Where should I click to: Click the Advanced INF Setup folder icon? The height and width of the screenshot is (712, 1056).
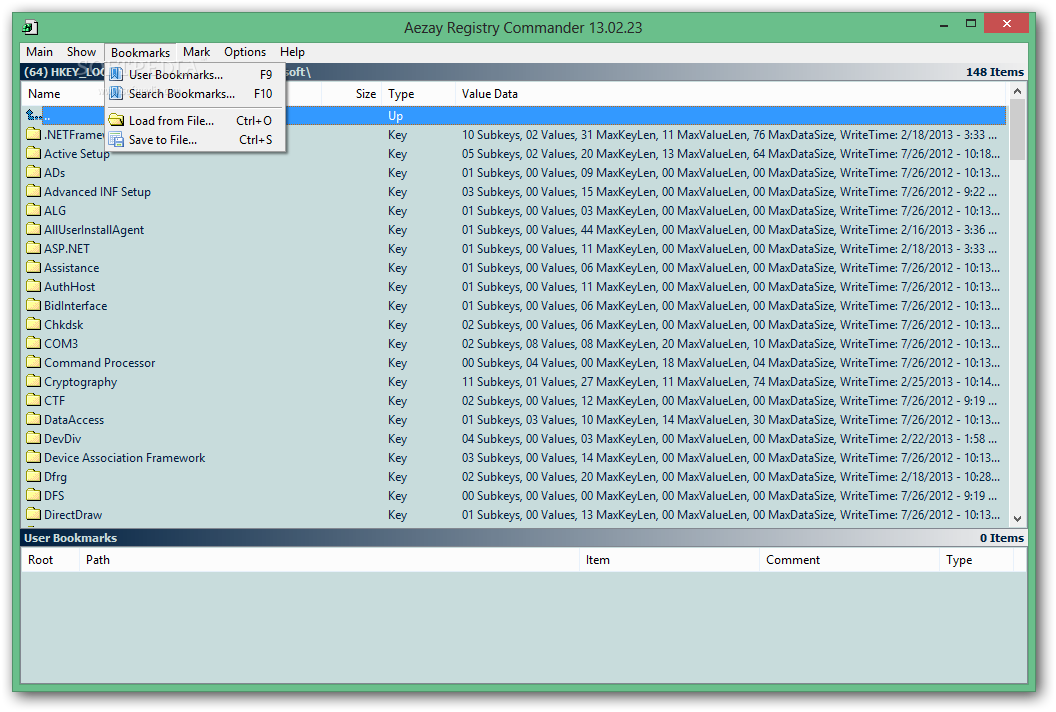(x=34, y=191)
